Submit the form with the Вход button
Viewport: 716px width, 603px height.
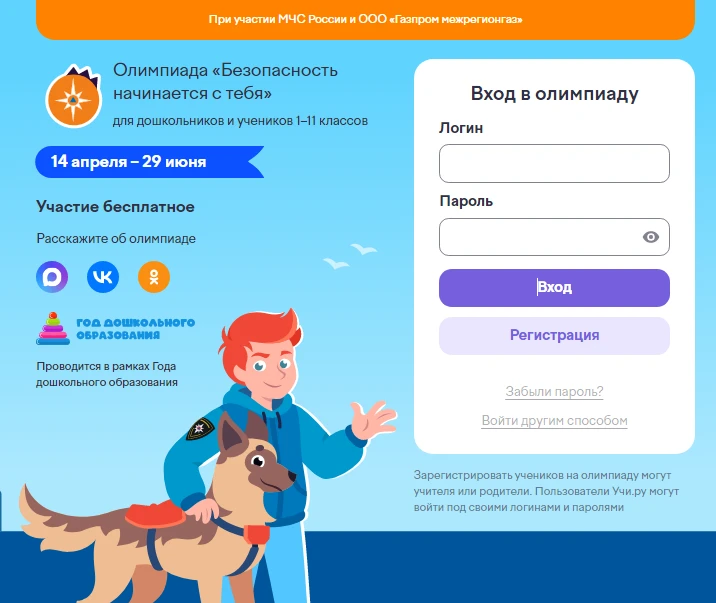tap(554, 288)
